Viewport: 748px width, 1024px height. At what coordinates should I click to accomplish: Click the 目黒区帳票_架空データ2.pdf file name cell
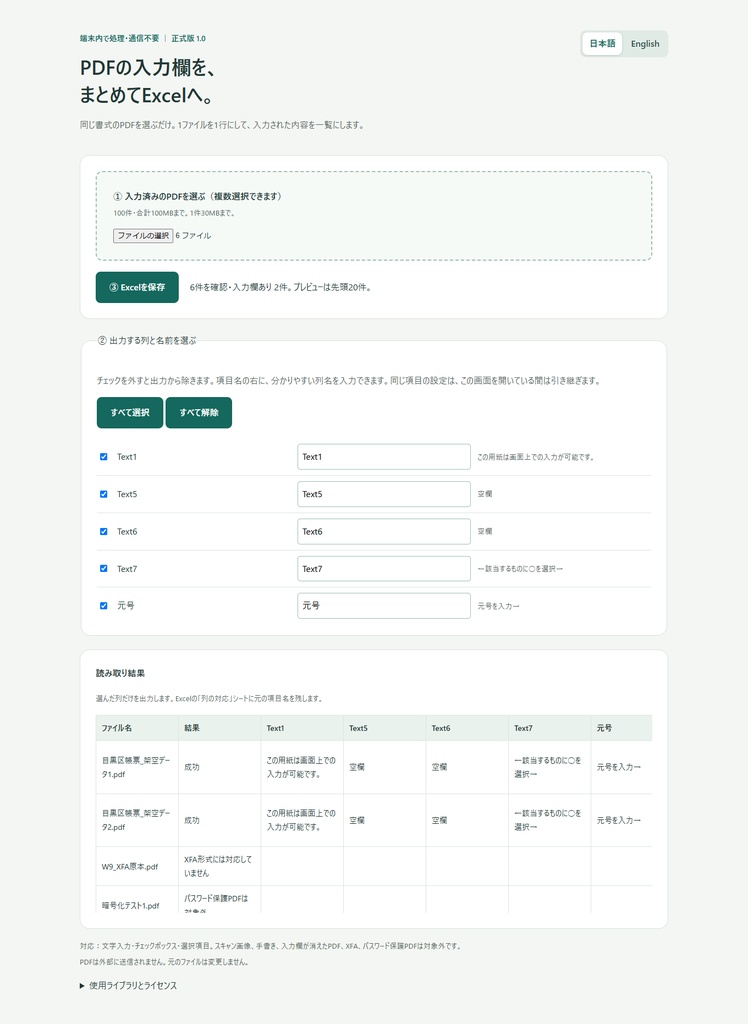coord(137,820)
